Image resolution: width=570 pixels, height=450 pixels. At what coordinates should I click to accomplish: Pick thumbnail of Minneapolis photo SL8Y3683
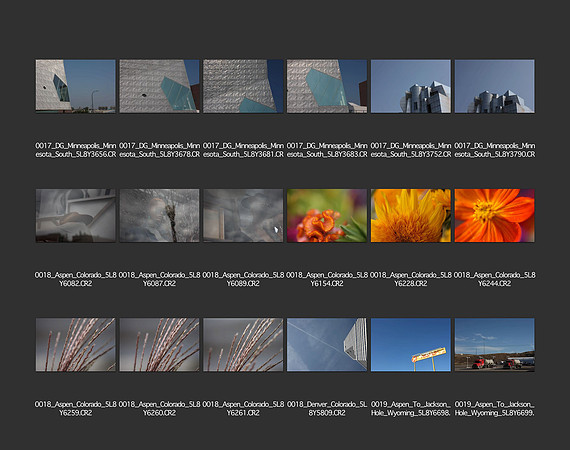pos(327,86)
